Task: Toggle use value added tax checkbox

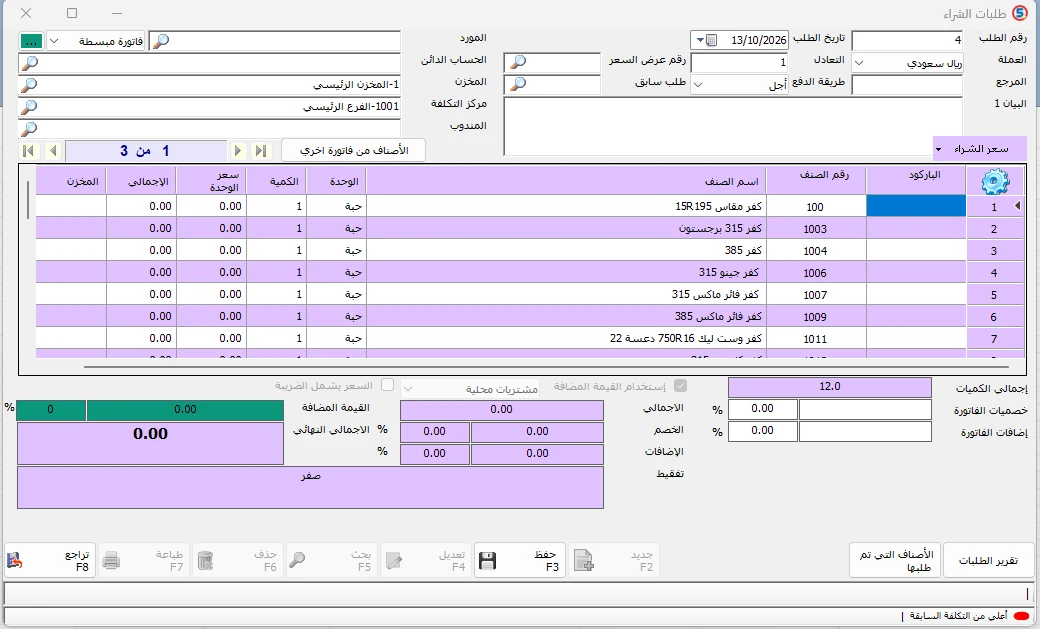Action: tap(680, 385)
